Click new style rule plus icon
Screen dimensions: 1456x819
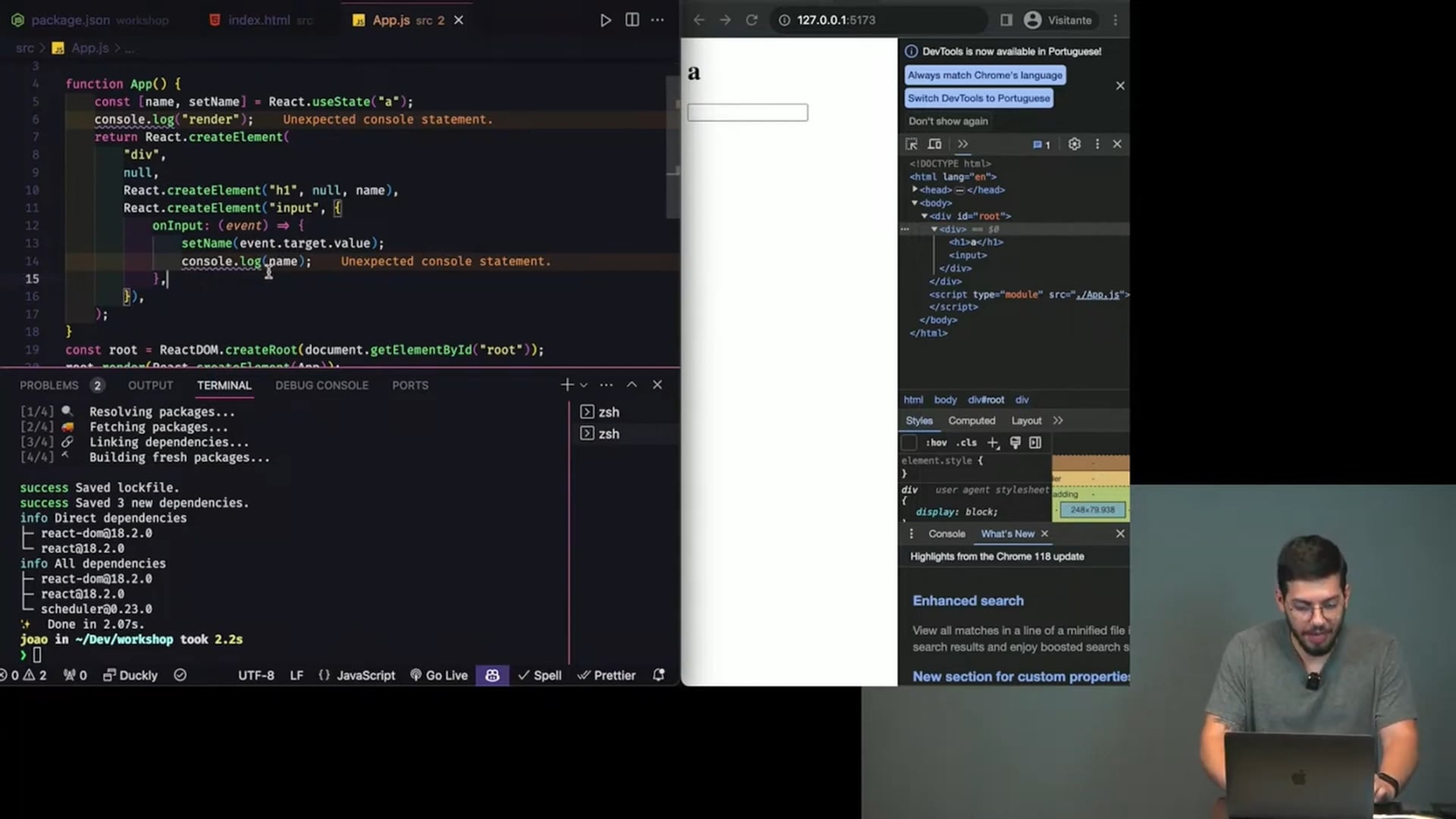pos(993,443)
